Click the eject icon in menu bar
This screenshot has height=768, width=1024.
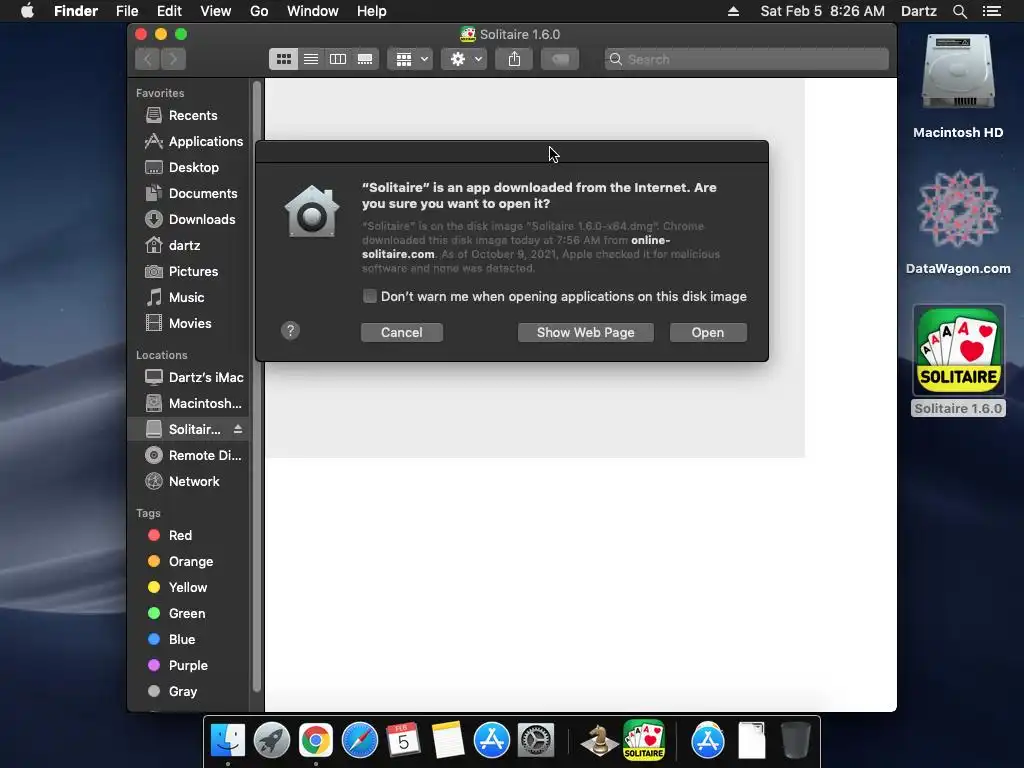point(733,11)
